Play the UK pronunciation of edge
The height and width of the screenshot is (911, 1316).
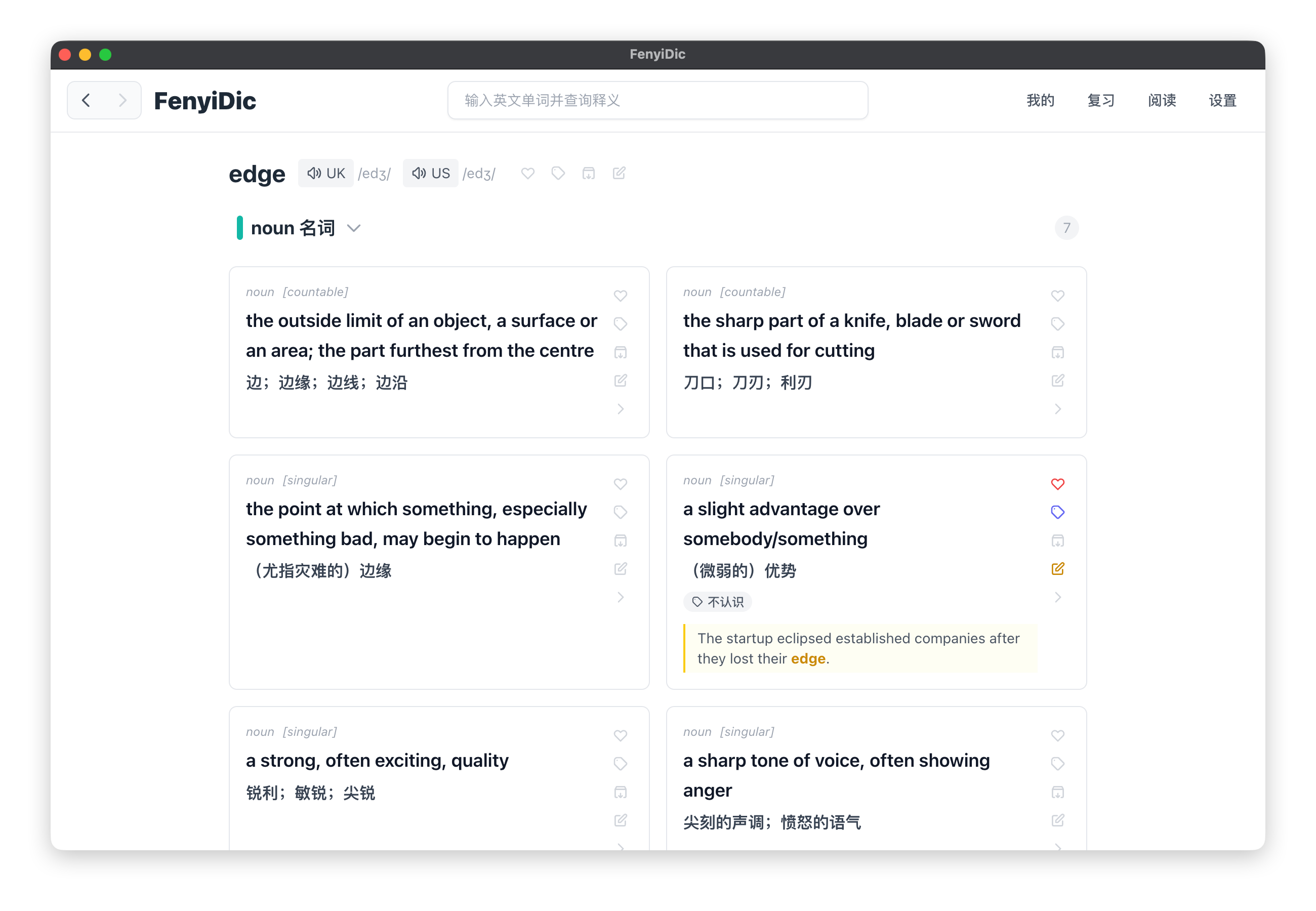(326, 174)
